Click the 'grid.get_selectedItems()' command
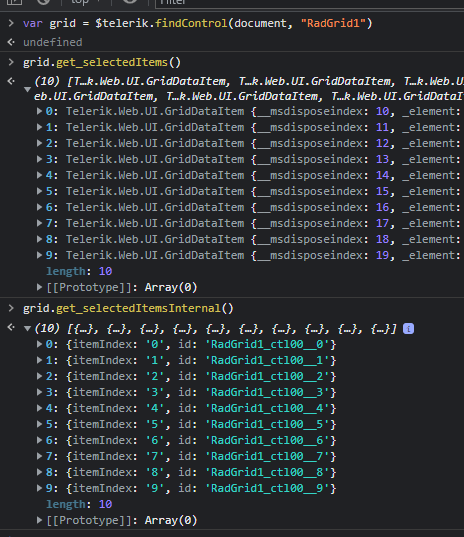Screen dimensions: 464x537 (x=102, y=62)
